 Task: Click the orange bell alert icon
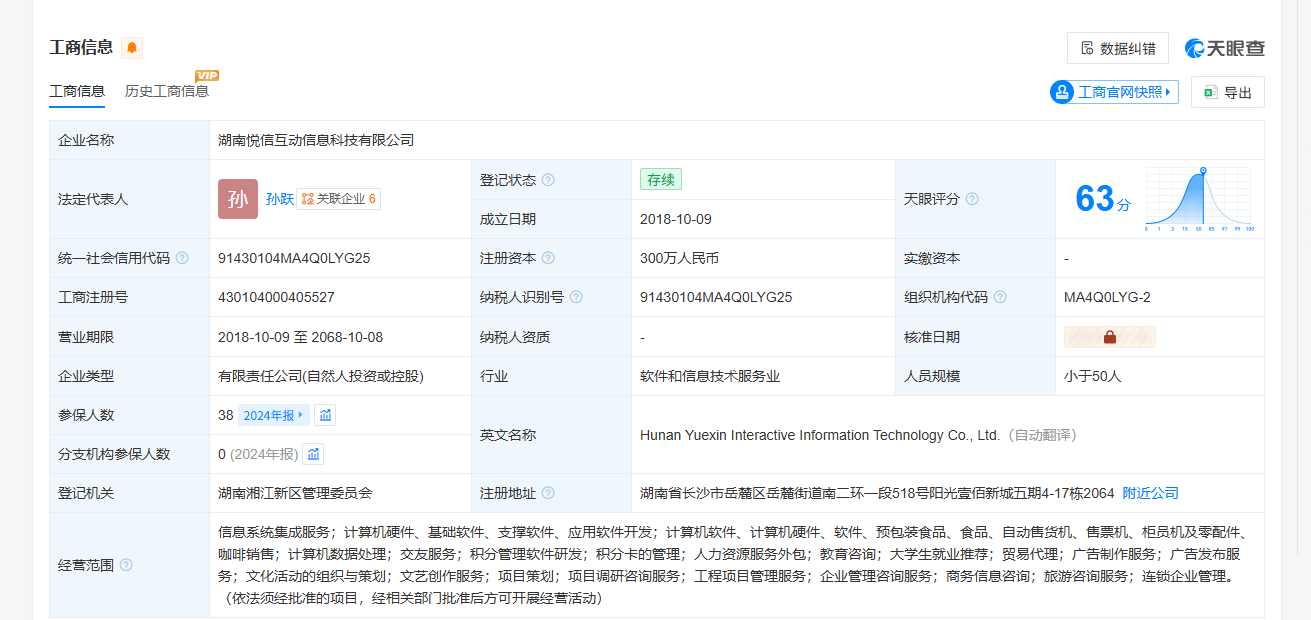pyautogui.click(x=132, y=48)
